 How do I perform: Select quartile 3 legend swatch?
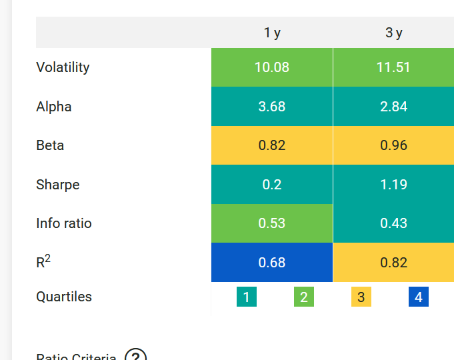pos(361,297)
